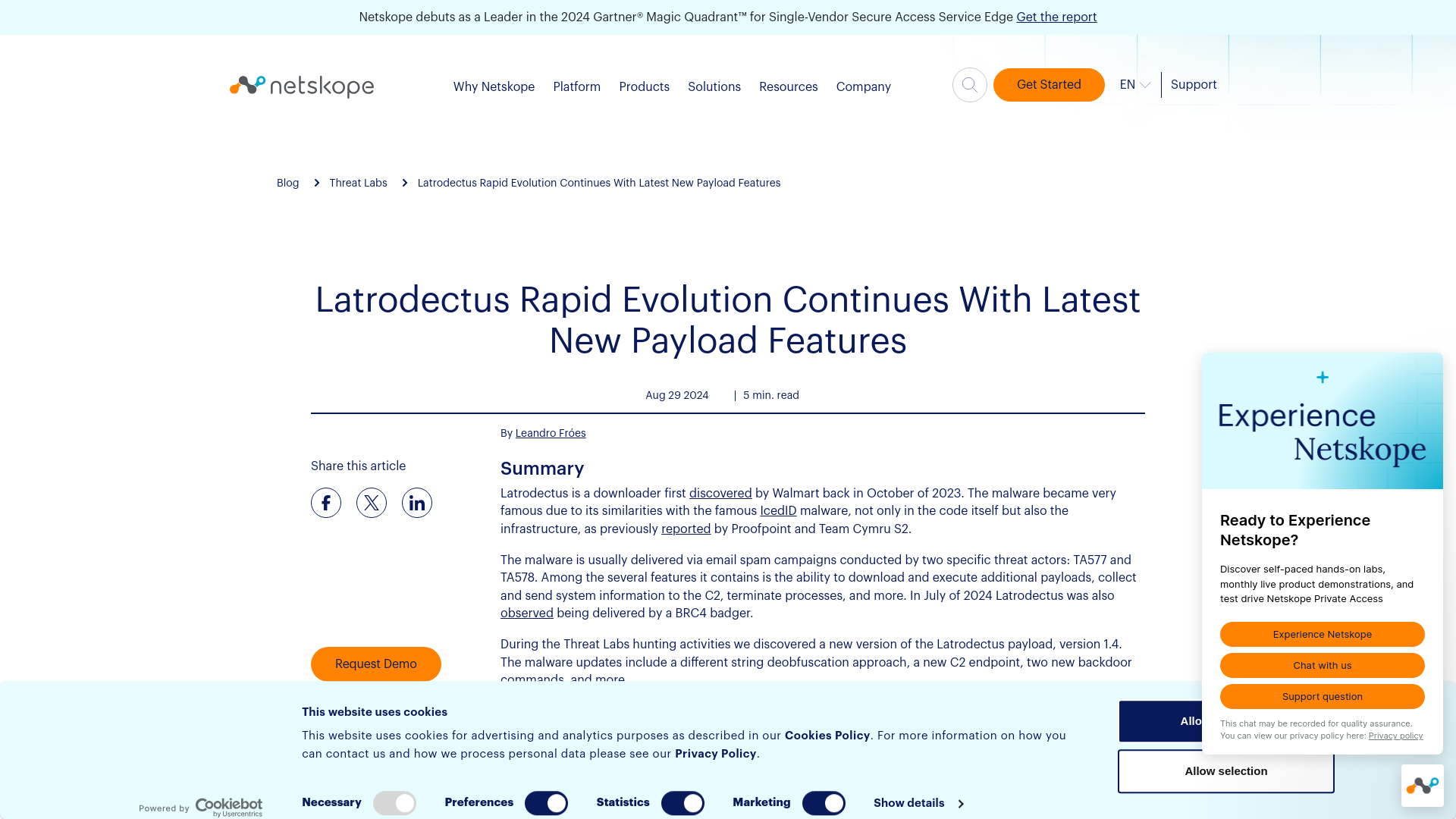Share article via LinkedIn icon
1456x819 pixels.
pos(417,503)
